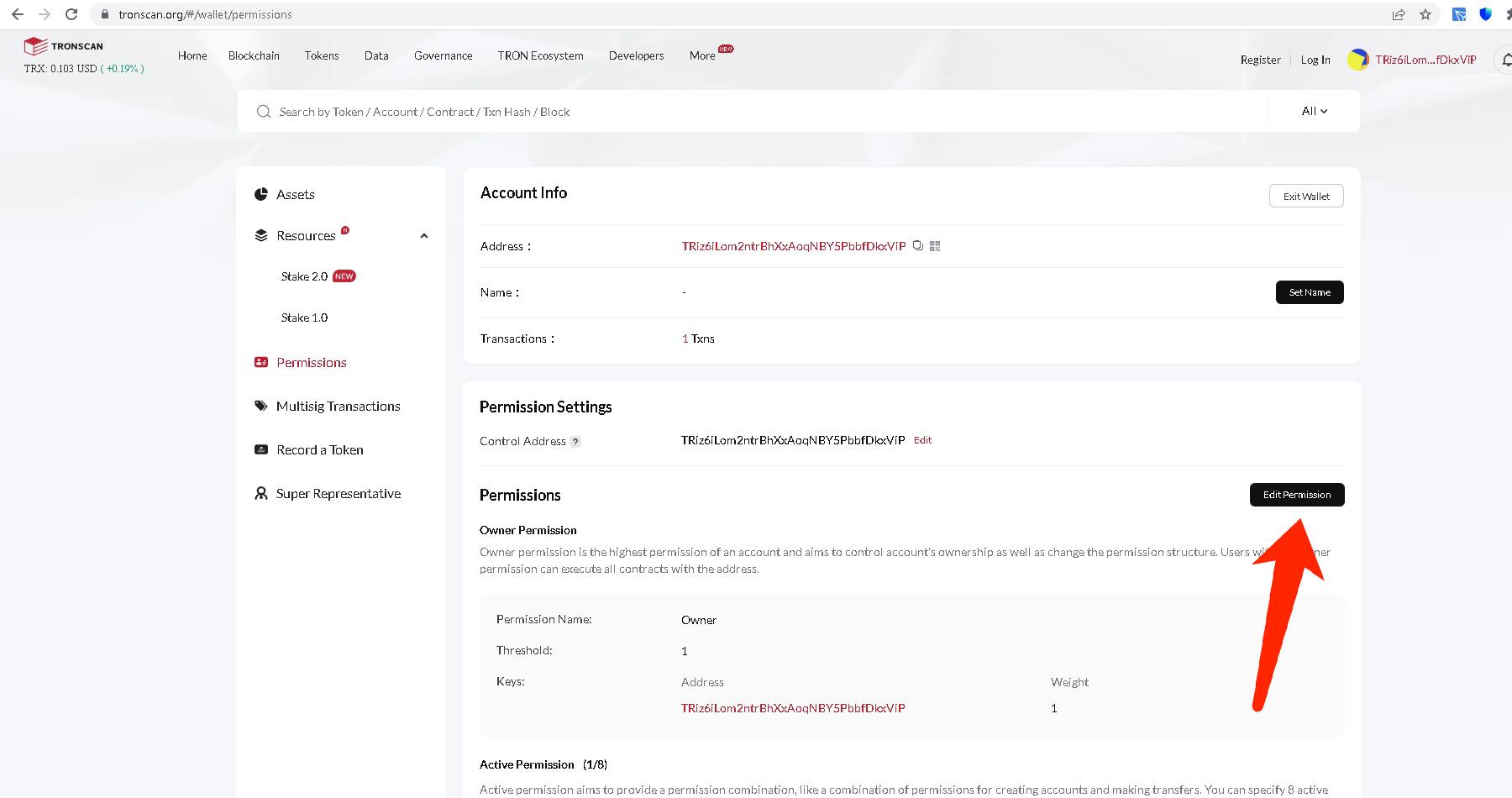Open the TRONSCAN logo home link

click(x=64, y=46)
